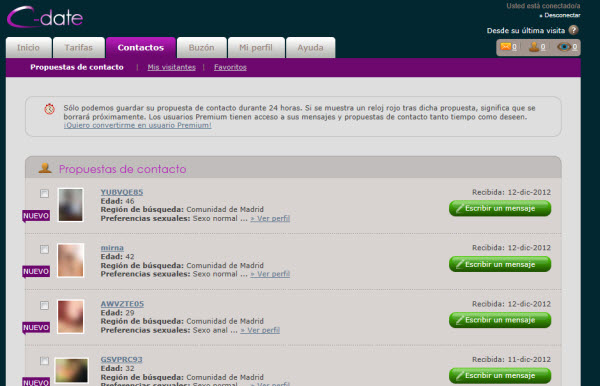600x386 pixels.
Task: Select the Contactos tab
Action: pos(141,47)
